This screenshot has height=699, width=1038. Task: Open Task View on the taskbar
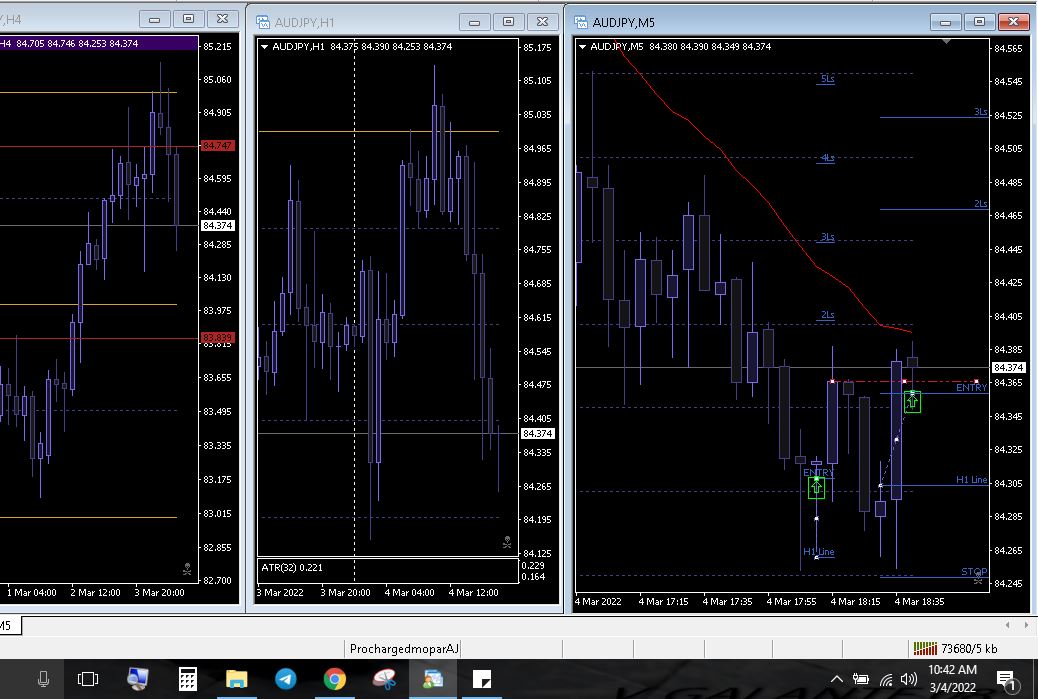pyautogui.click(x=88, y=680)
